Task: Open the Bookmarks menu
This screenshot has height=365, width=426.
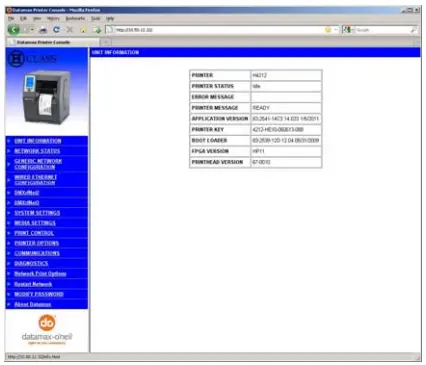Action: tap(75, 18)
